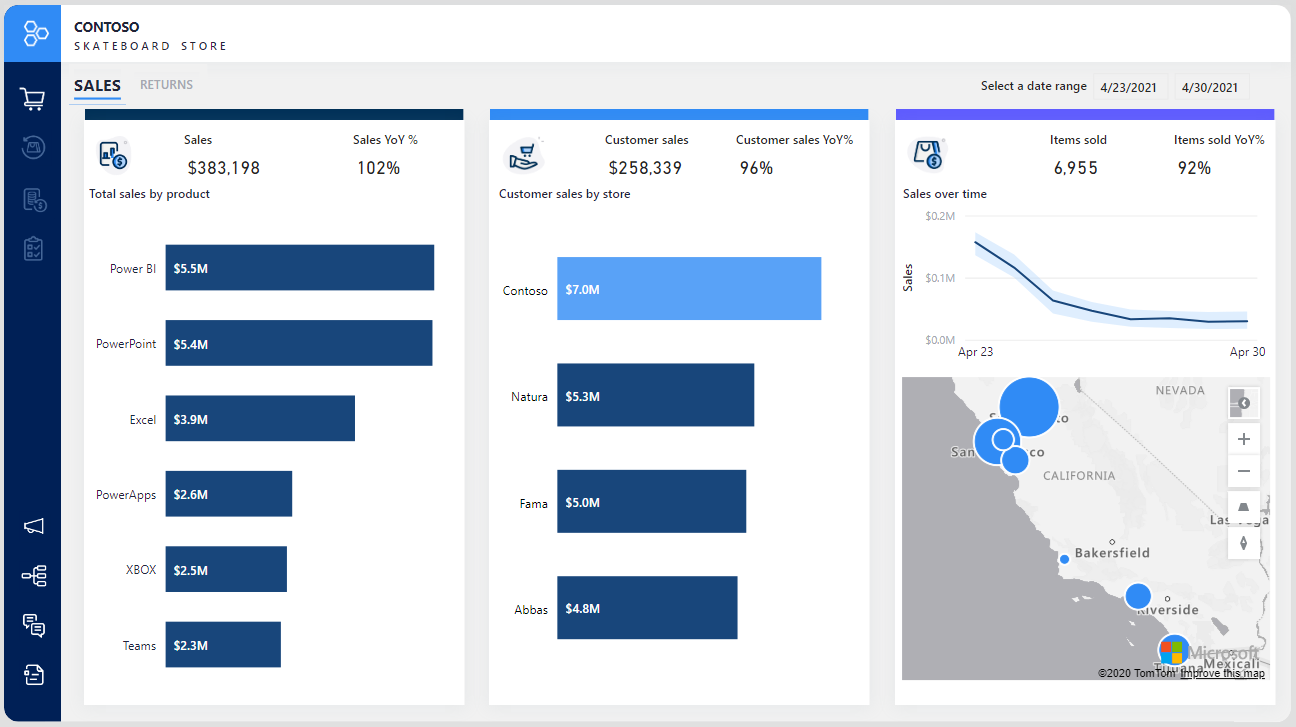Viewport: 1296px width, 727px height.
Task: Click the clipboard checklist sidebar icon
Action: tap(33, 248)
